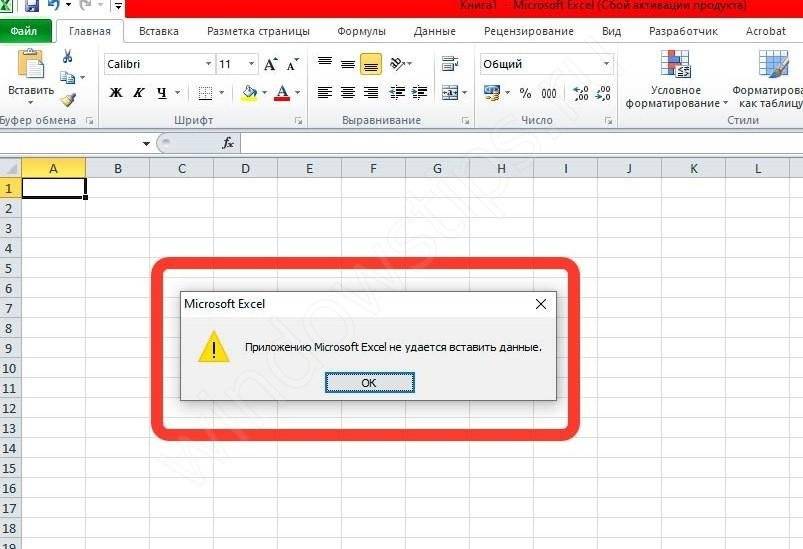
Task: Toggle bold (Ж) formatting
Action: [x=116, y=93]
